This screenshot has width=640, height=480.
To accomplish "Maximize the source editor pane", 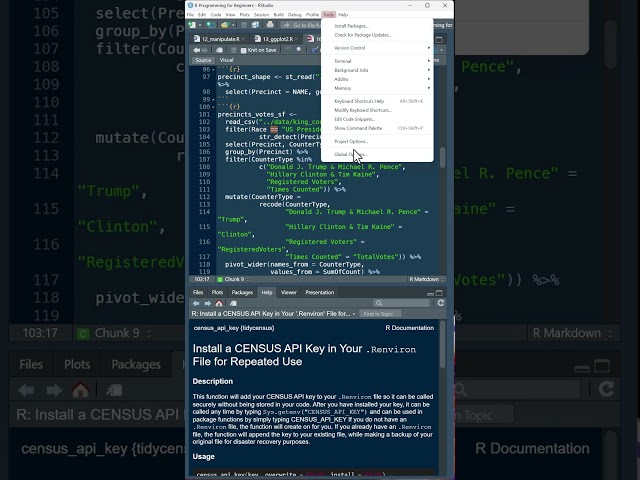I will [439, 40].
